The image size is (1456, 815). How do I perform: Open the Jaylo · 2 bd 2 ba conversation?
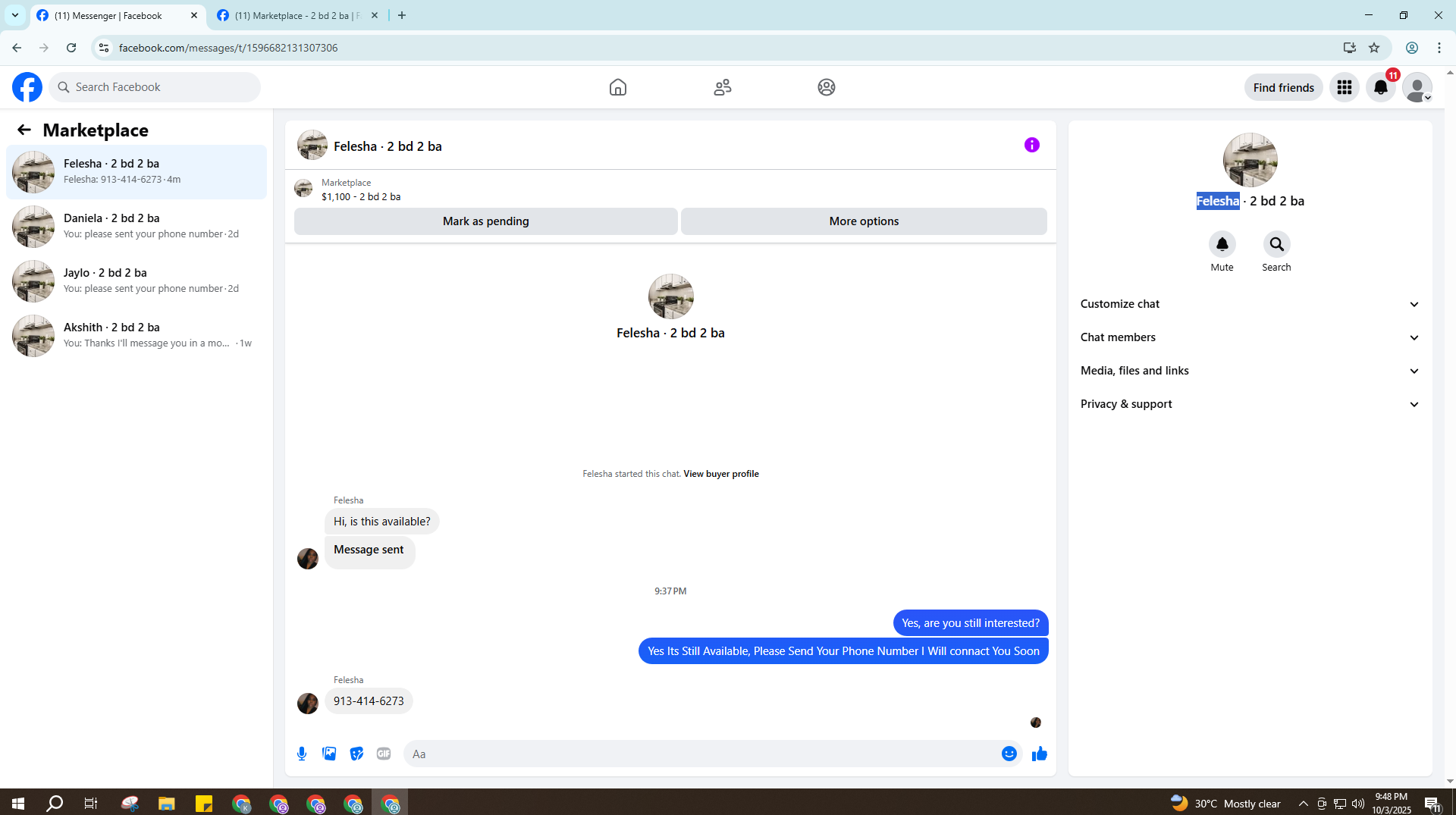coord(136,281)
